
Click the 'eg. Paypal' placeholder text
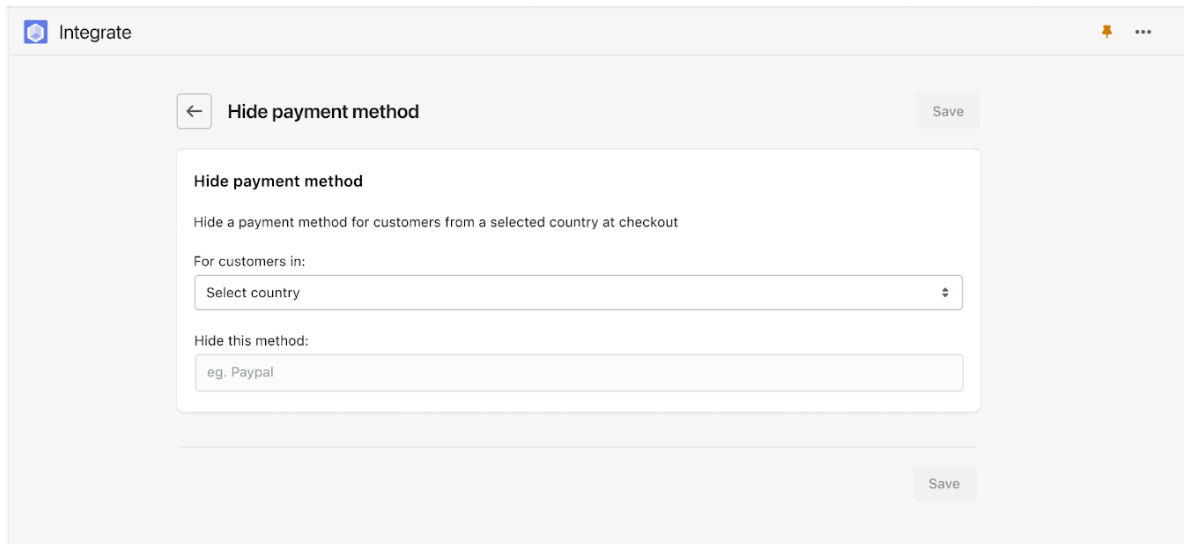tap(240, 373)
